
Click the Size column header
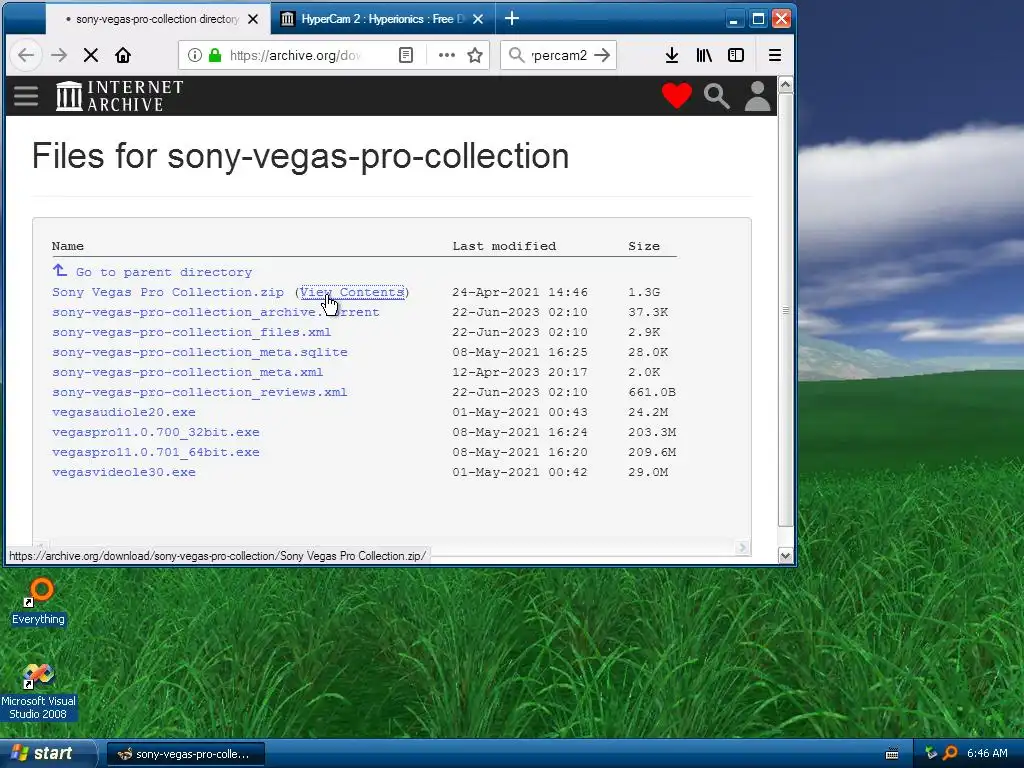pyautogui.click(x=644, y=246)
